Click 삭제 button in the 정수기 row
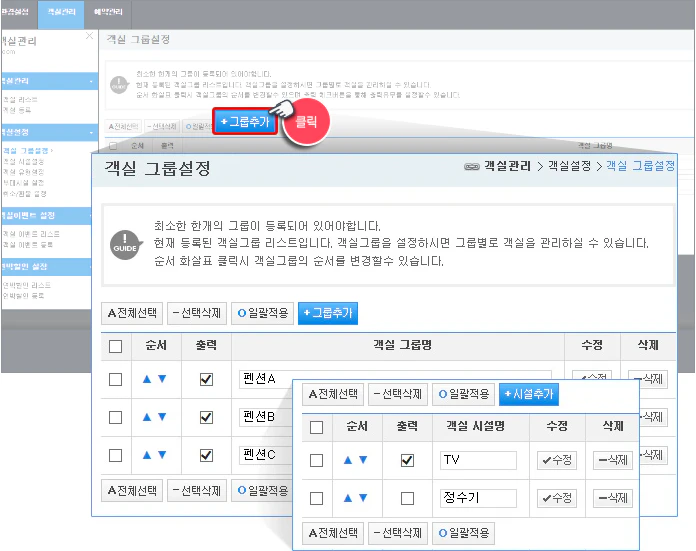 click(x=613, y=499)
